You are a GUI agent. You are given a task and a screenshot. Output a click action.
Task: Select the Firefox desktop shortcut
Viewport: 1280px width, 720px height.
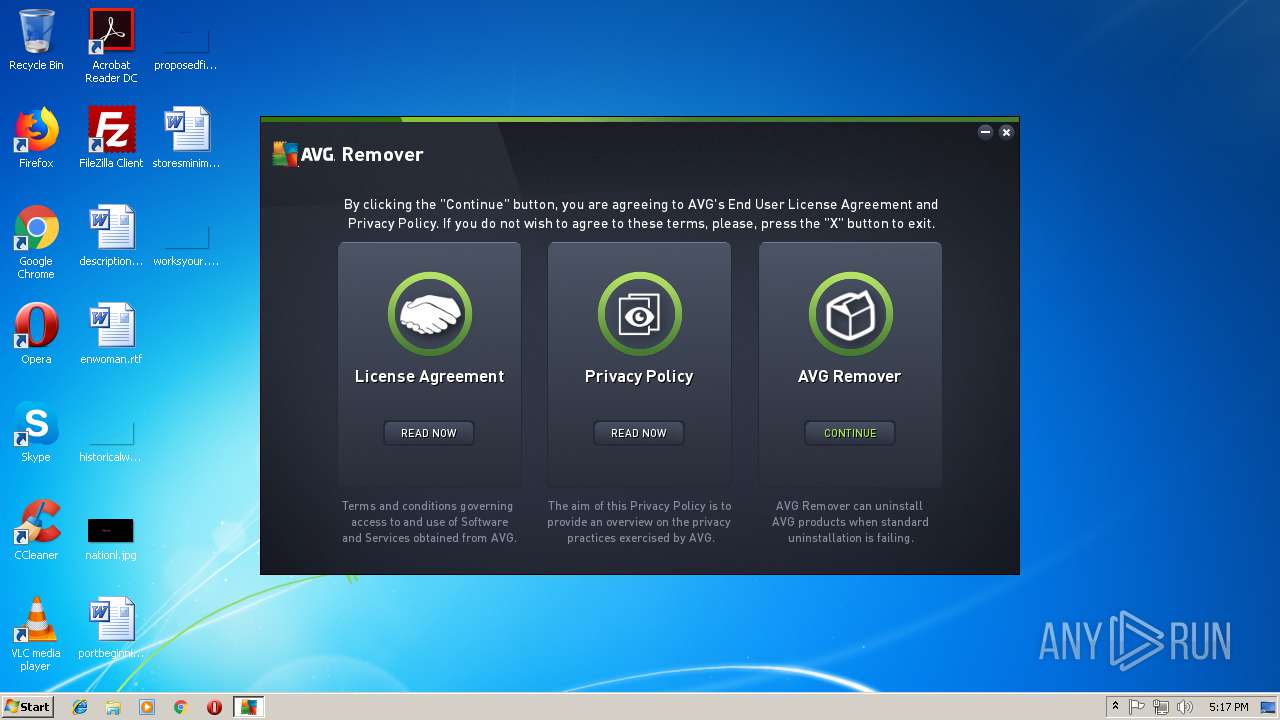click(36, 138)
